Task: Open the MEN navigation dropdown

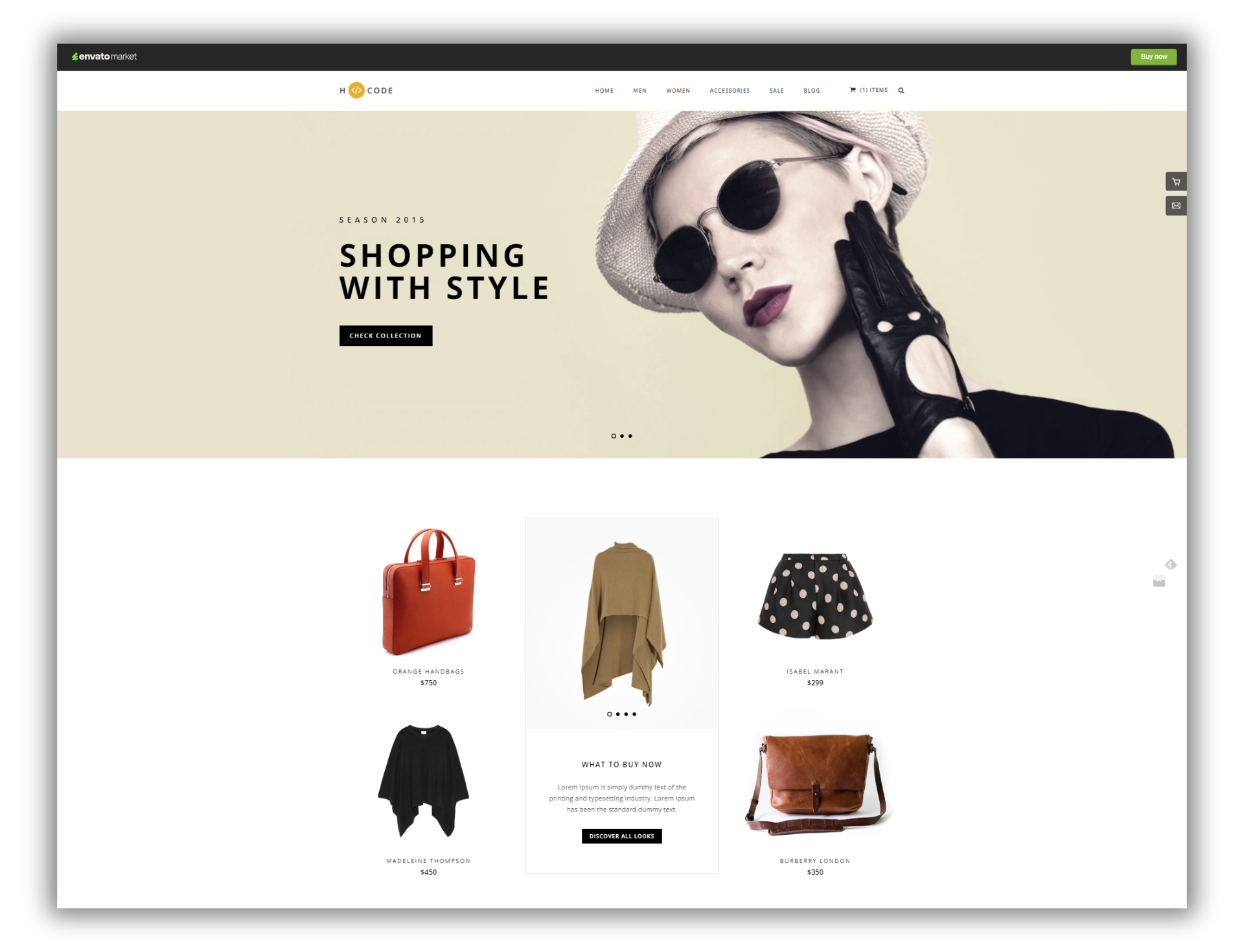Action: click(x=639, y=90)
